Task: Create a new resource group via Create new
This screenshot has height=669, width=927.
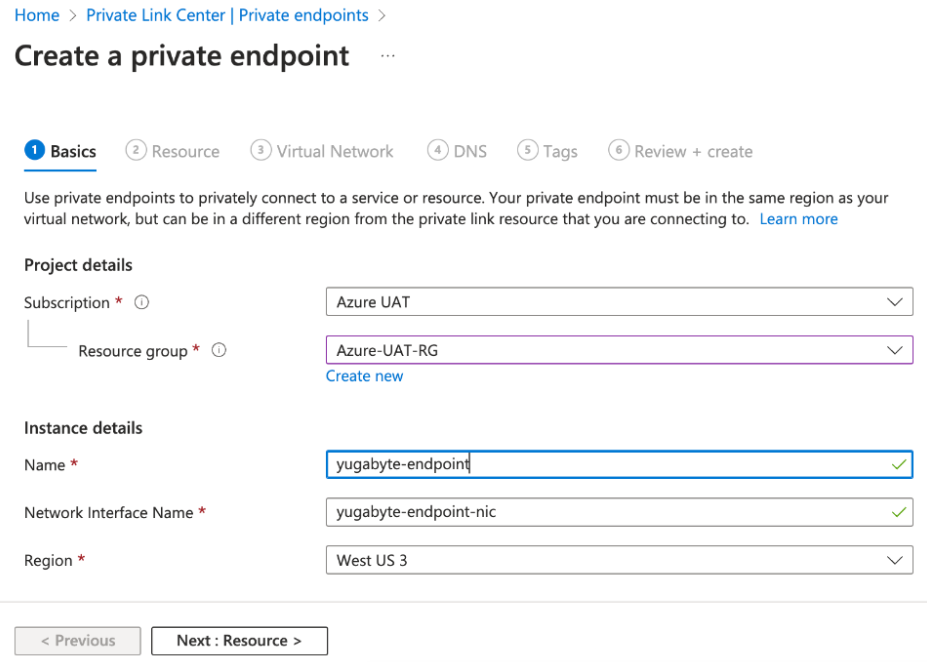Action: click(364, 375)
